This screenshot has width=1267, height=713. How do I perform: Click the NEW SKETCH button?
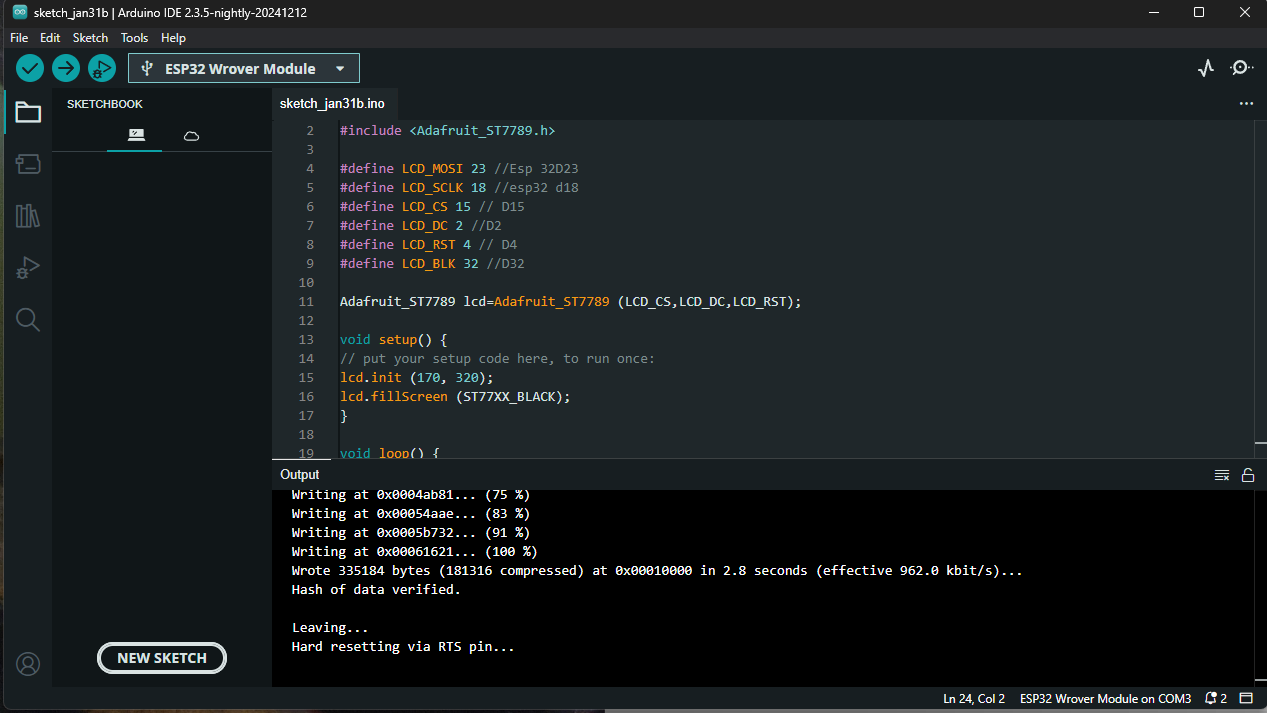coord(162,658)
